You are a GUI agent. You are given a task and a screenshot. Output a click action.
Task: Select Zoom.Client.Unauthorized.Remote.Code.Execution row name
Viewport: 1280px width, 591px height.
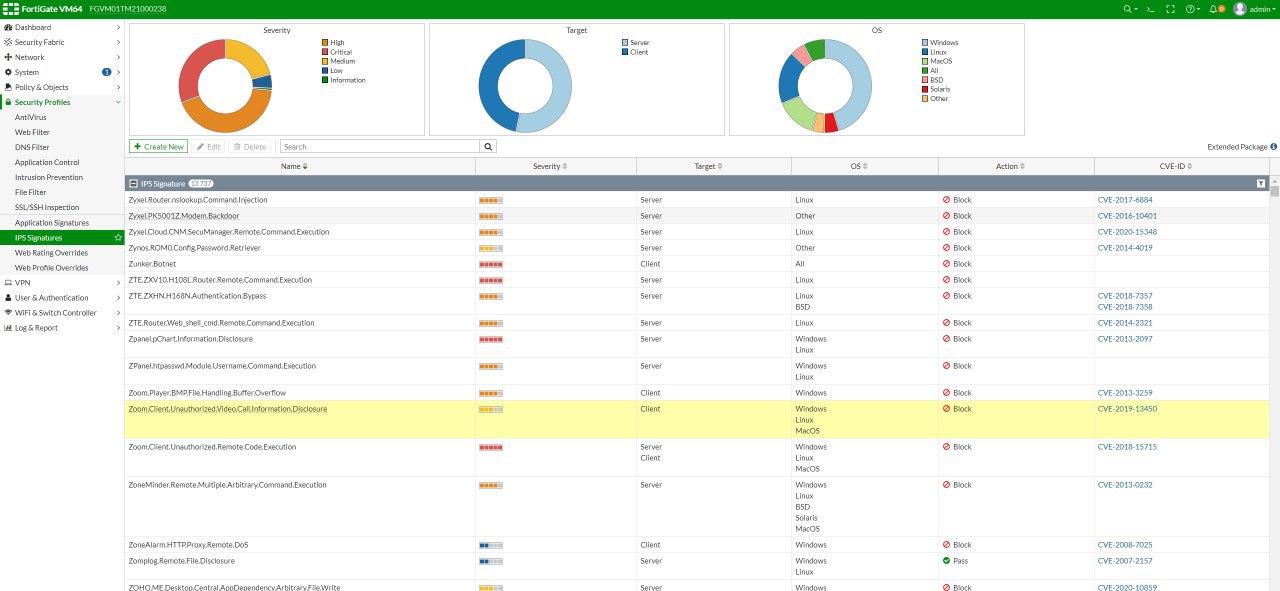(212, 447)
